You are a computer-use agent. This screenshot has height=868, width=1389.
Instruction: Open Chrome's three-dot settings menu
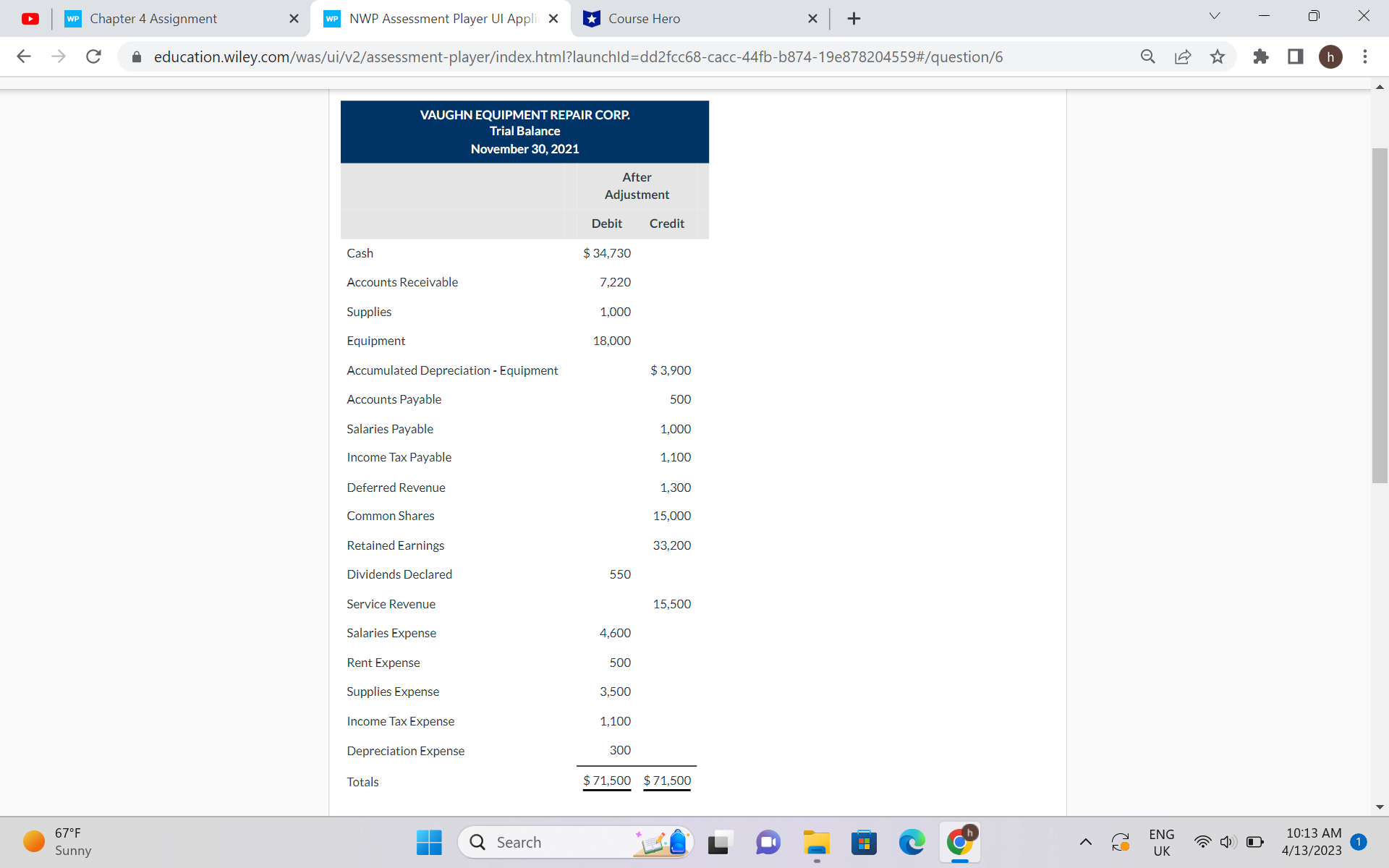pos(1365,56)
